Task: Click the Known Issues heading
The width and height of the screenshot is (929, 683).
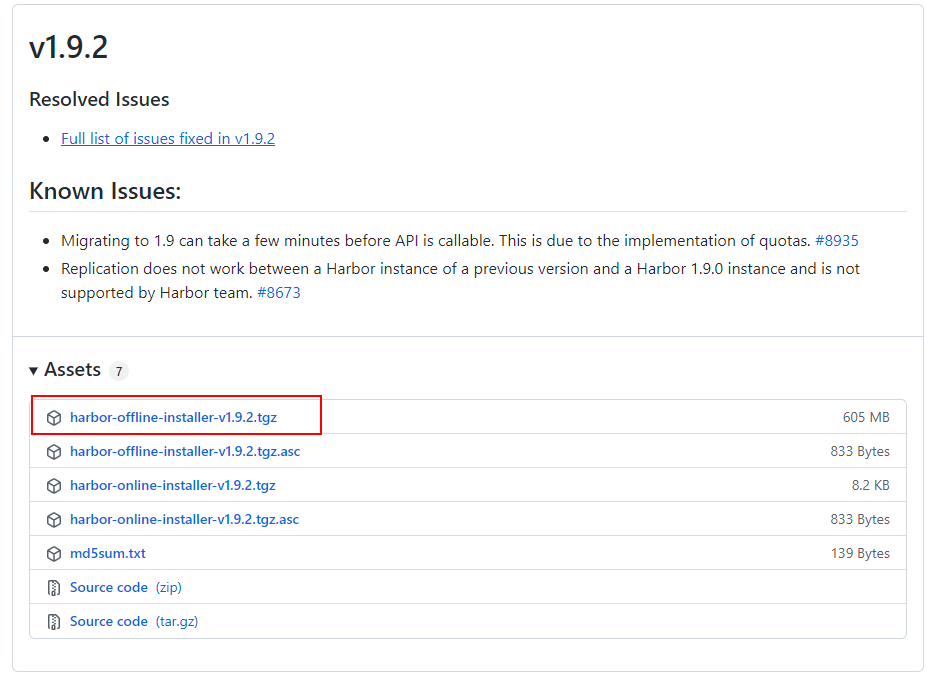Action: pos(105,191)
